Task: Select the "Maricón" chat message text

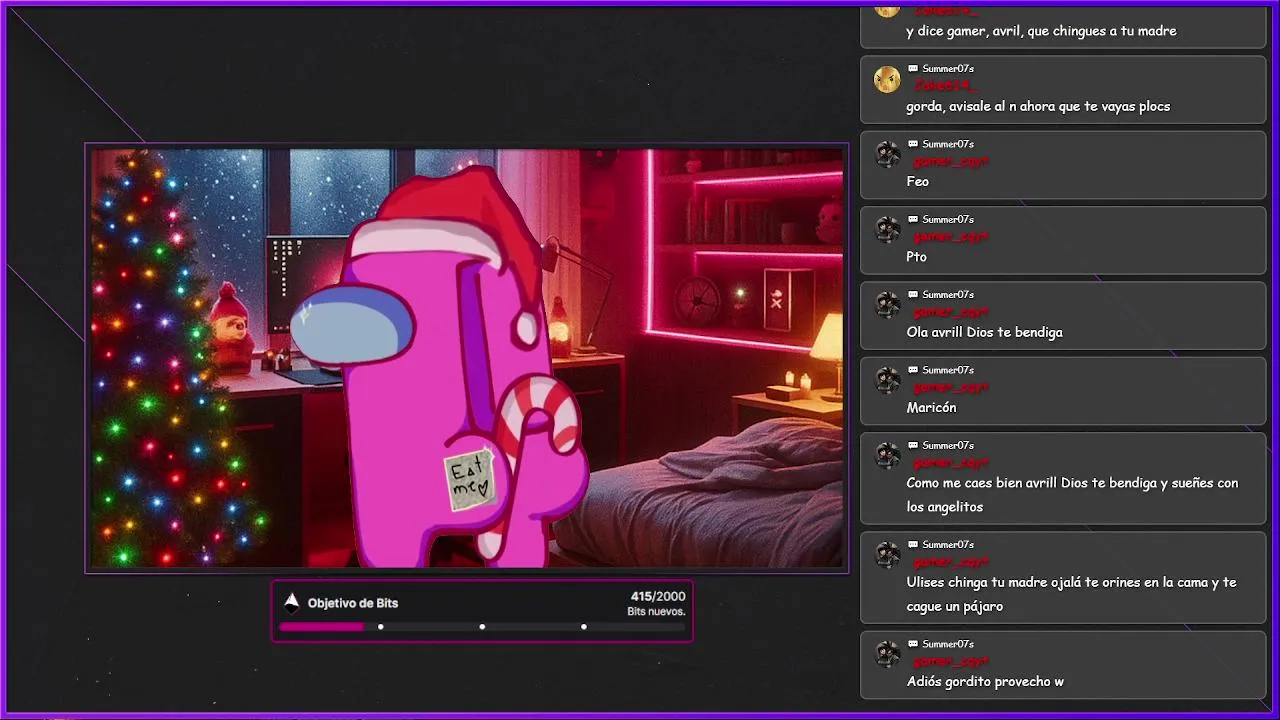Action: [932, 407]
